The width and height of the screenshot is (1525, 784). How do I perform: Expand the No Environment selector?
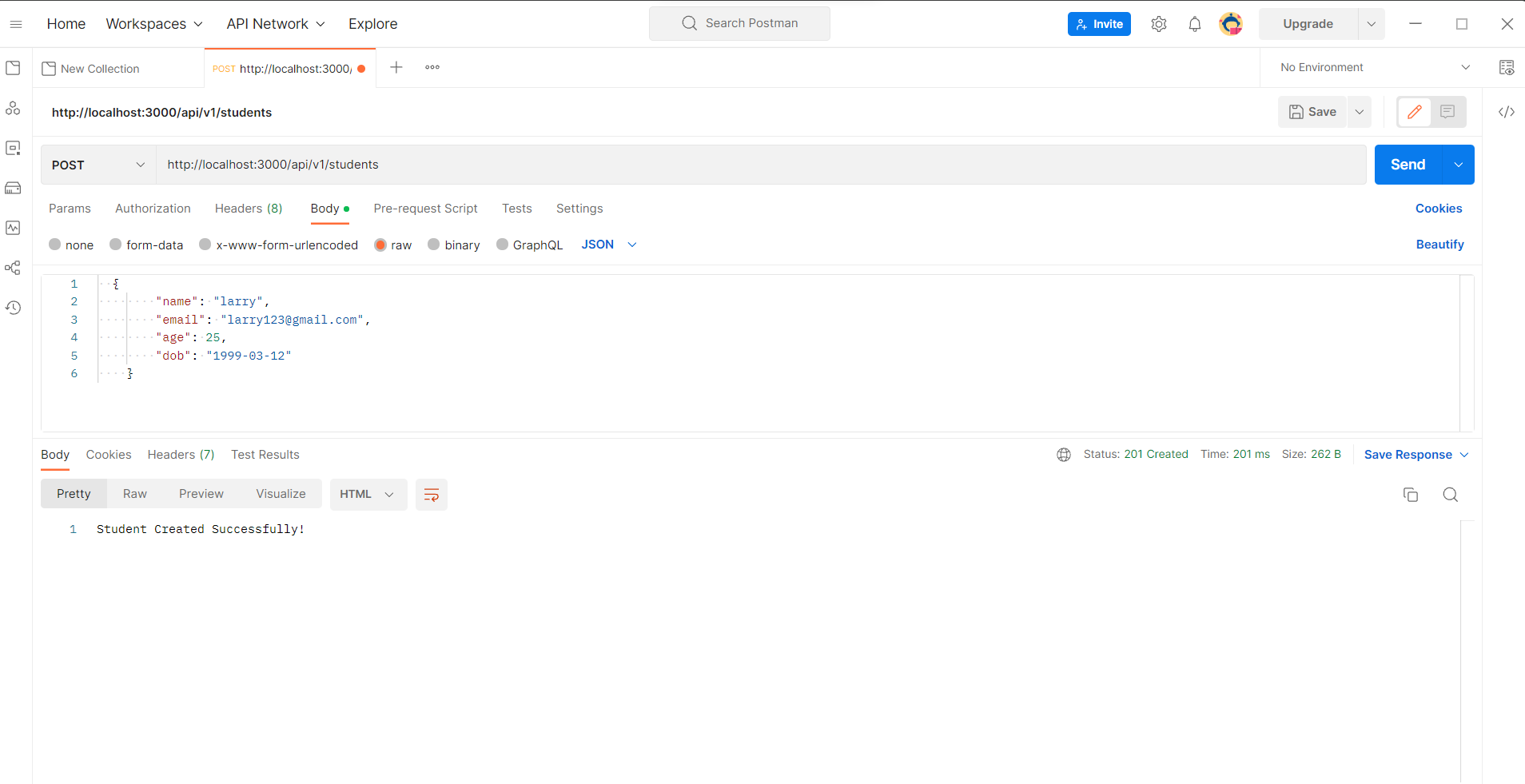coord(1374,68)
